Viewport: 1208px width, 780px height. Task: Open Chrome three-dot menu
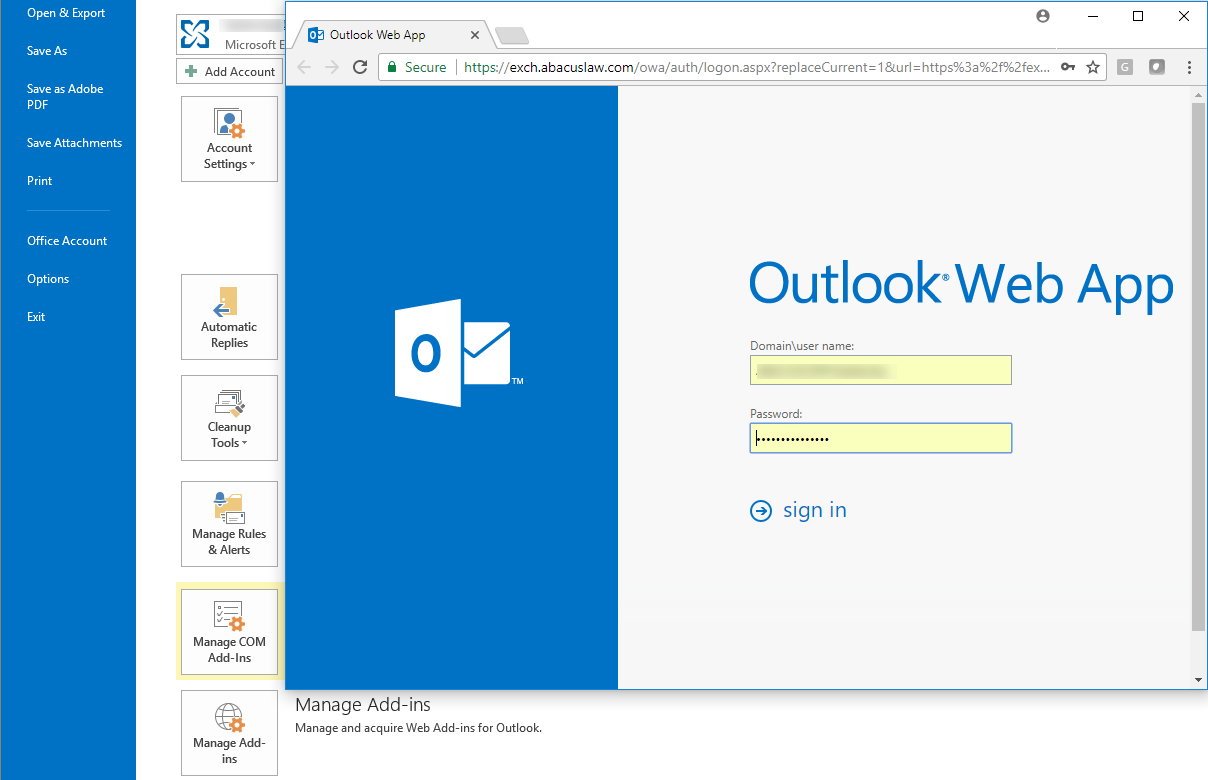(1189, 67)
